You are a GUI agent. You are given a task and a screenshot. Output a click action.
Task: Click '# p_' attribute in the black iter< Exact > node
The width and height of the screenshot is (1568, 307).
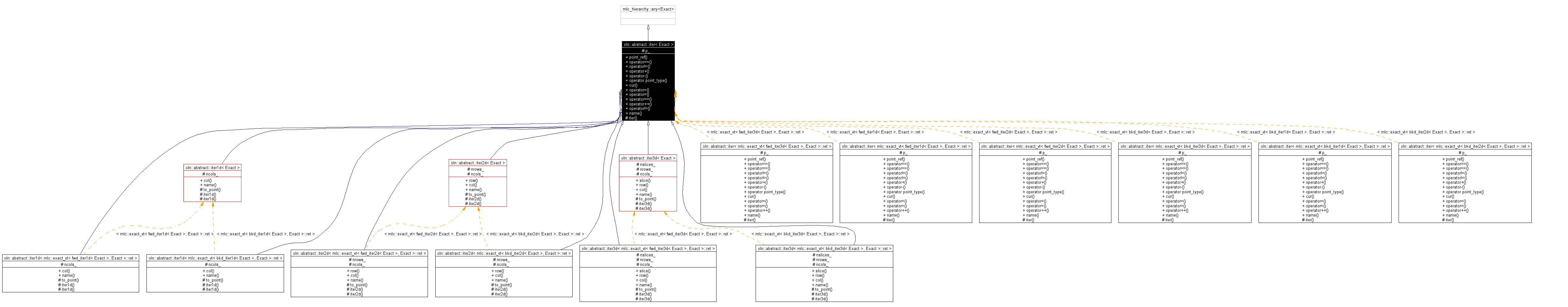click(646, 51)
